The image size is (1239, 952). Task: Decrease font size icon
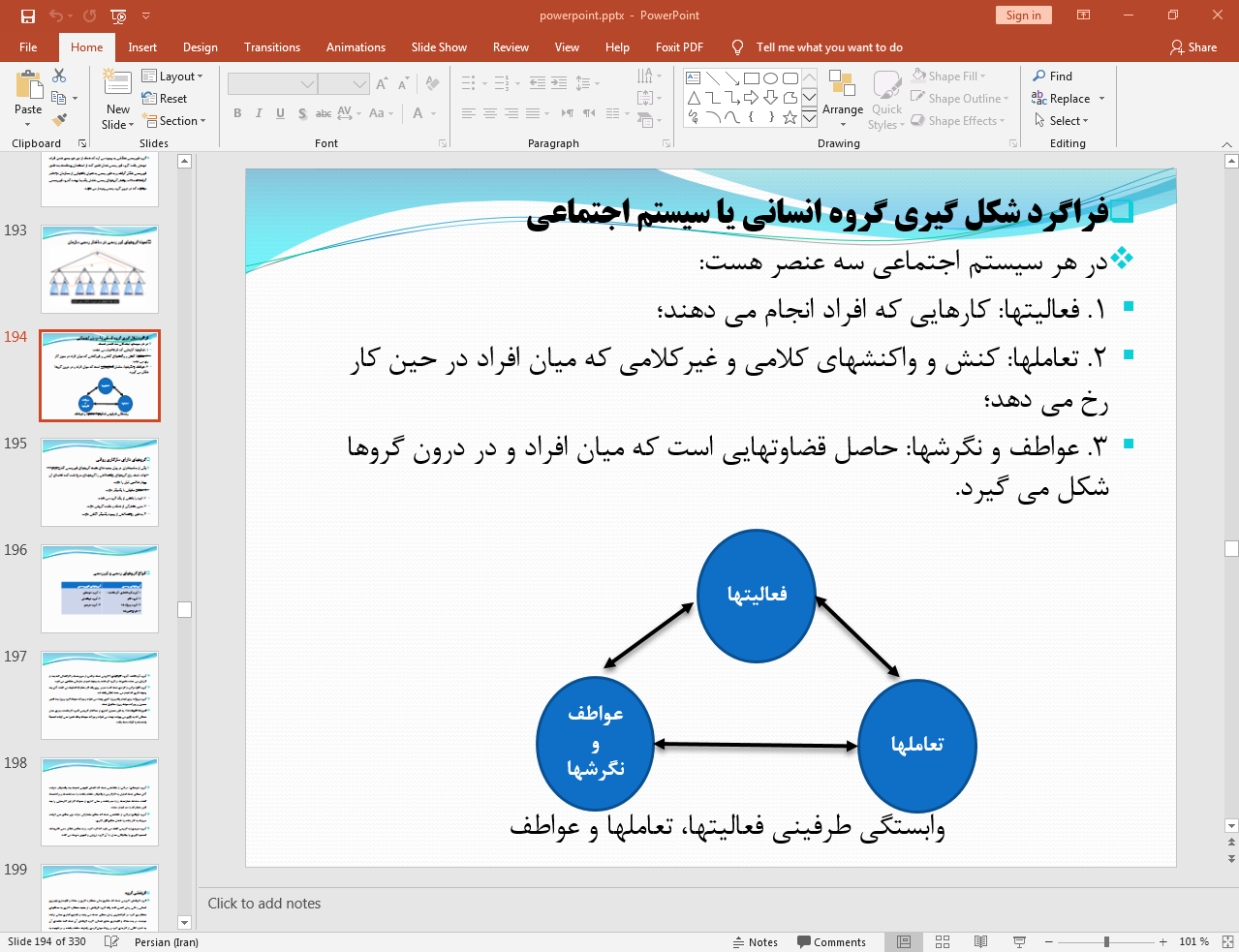click(402, 84)
